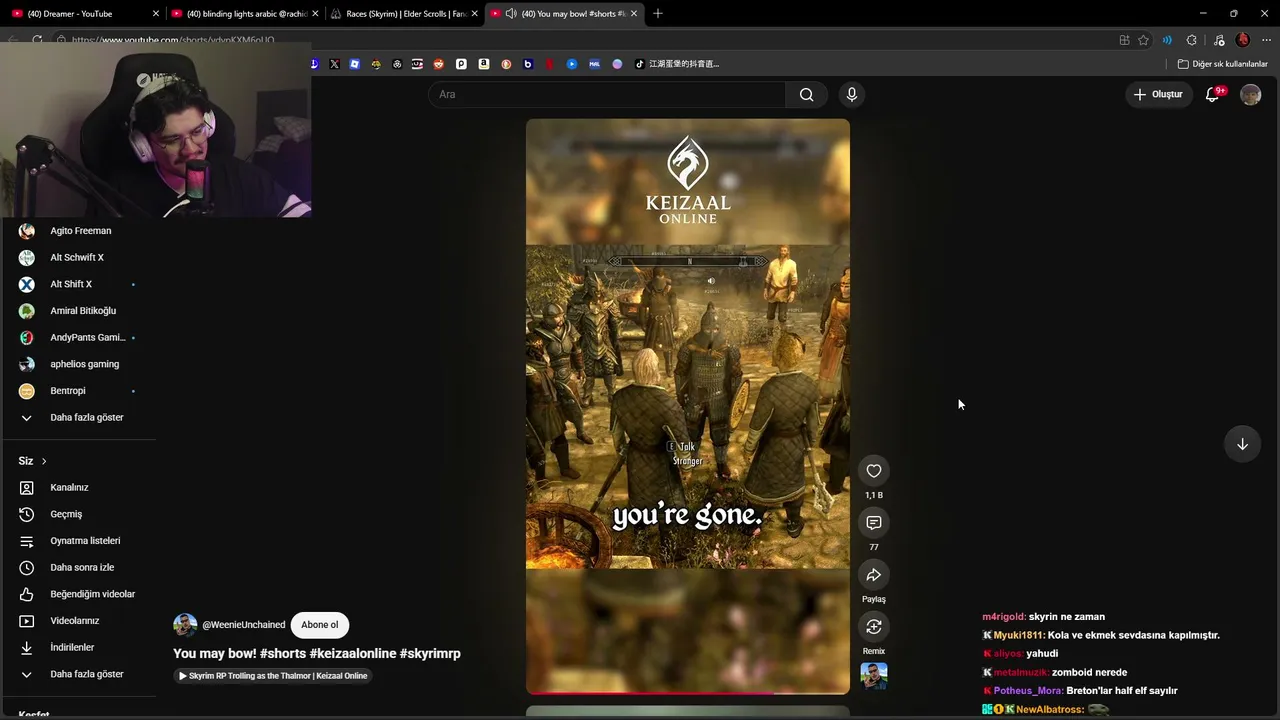The width and height of the screenshot is (1280, 720).
Task: Open the X bookmark icon
Action: pos(334,64)
